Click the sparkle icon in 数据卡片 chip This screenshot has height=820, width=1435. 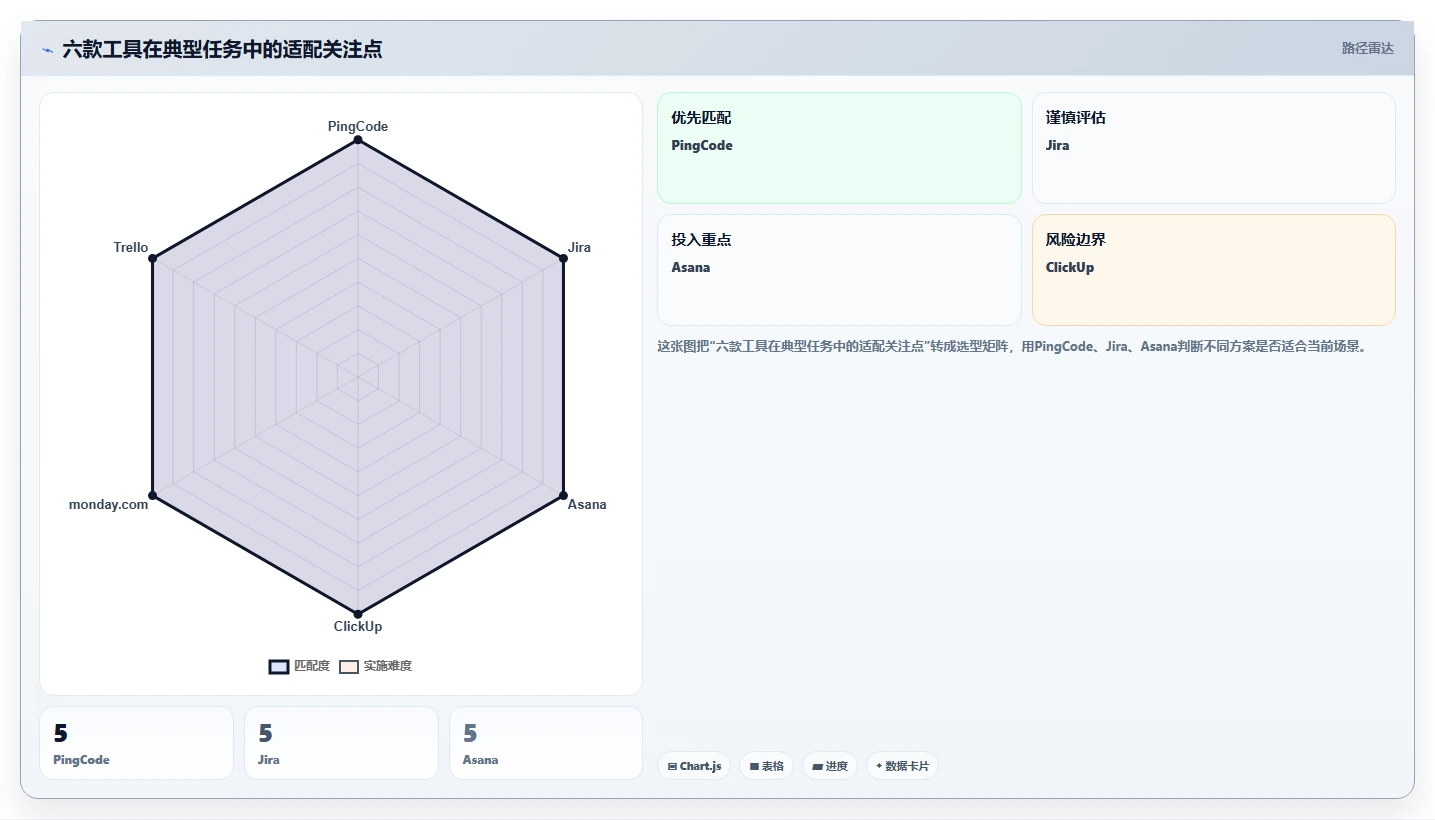pyautogui.click(x=879, y=766)
